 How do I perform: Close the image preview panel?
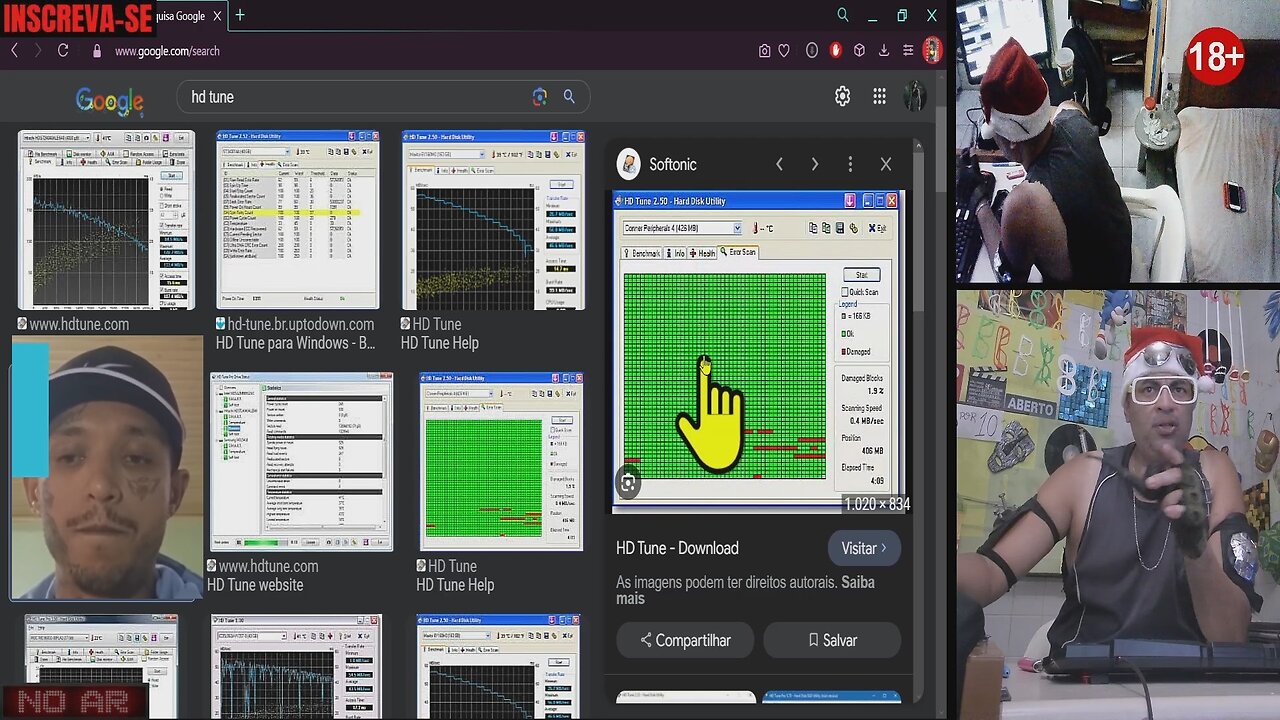(x=886, y=164)
